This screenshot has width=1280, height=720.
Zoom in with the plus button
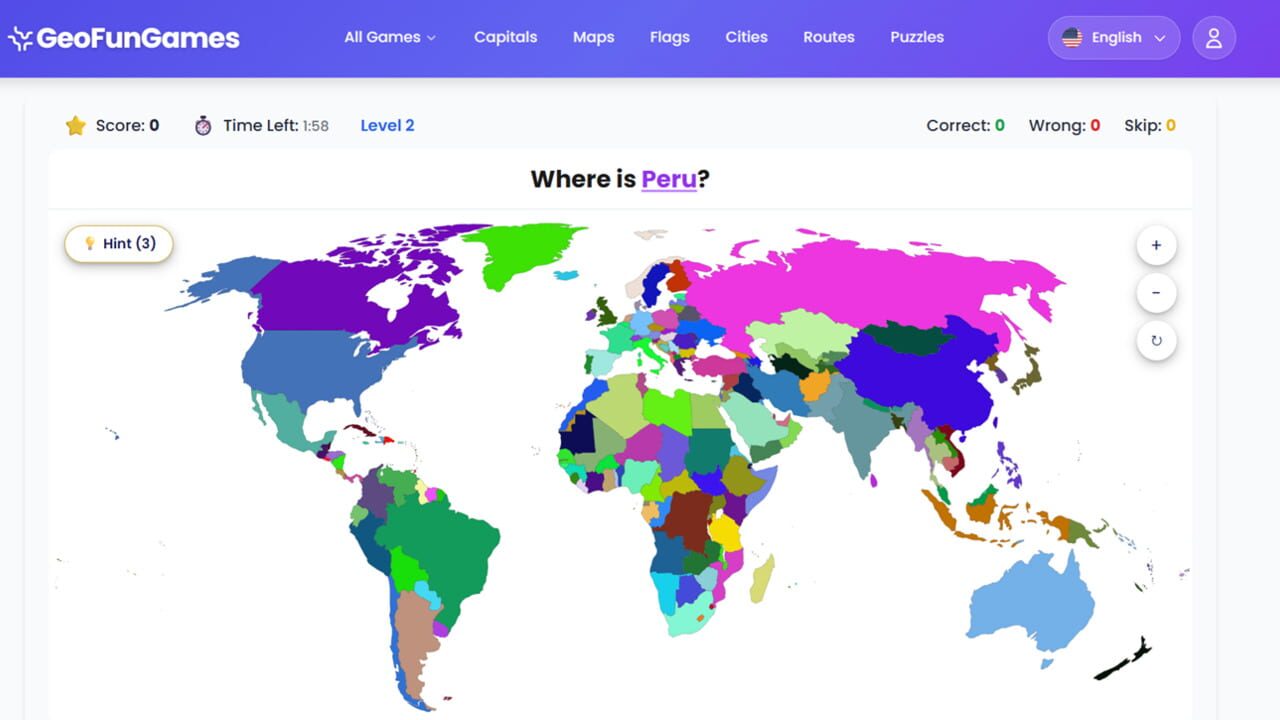(1156, 245)
